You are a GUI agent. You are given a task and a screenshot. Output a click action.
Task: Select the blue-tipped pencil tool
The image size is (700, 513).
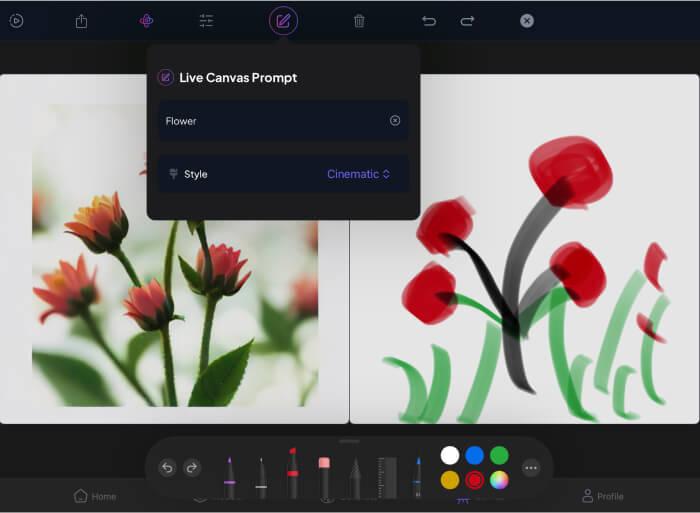[x=416, y=475]
